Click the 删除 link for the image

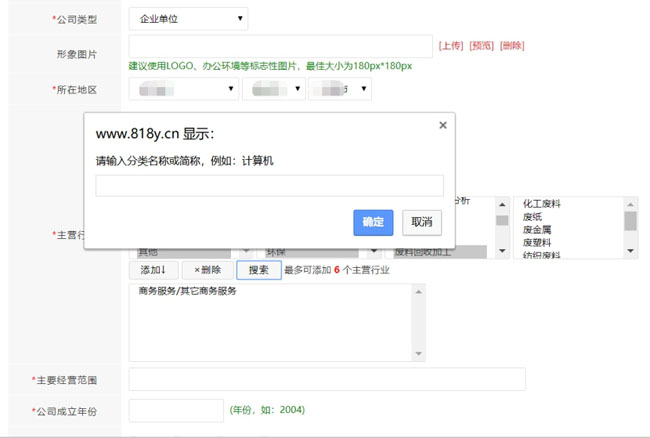(x=512, y=46)
